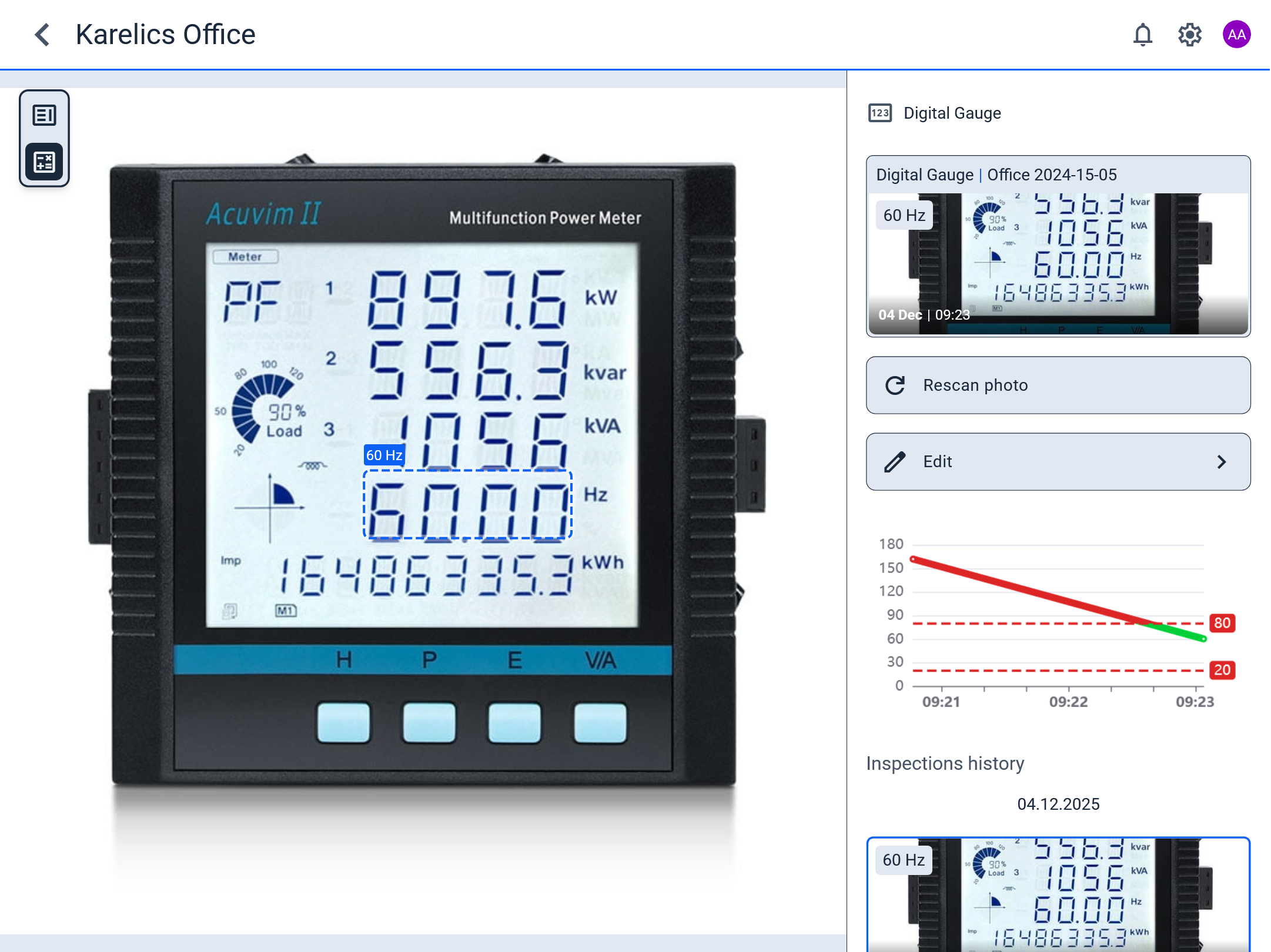1271x952 pixels.
Task: Enable the gauge values view toggle
Action: pos(44,161)
